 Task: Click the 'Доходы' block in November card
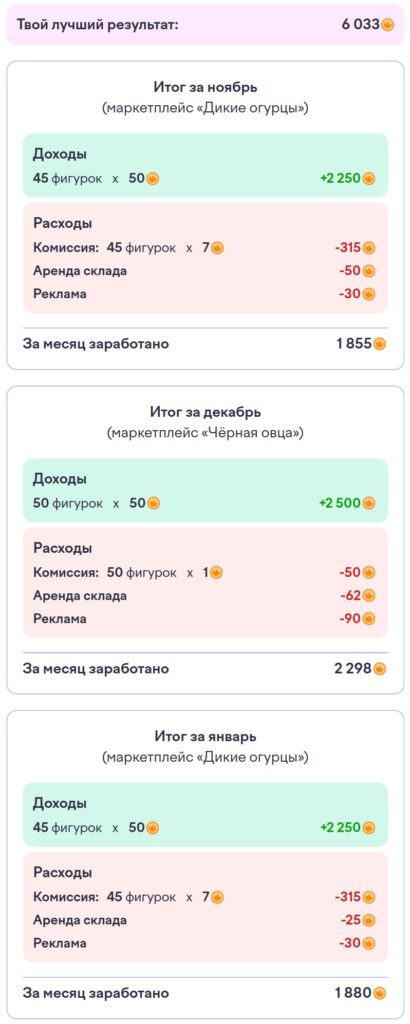pyautogui.click(x=205, y=165)
